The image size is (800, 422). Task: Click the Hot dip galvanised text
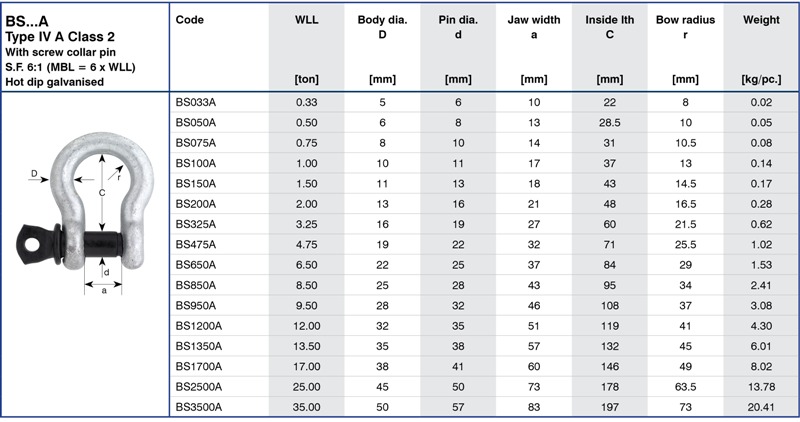click(55, 81)
